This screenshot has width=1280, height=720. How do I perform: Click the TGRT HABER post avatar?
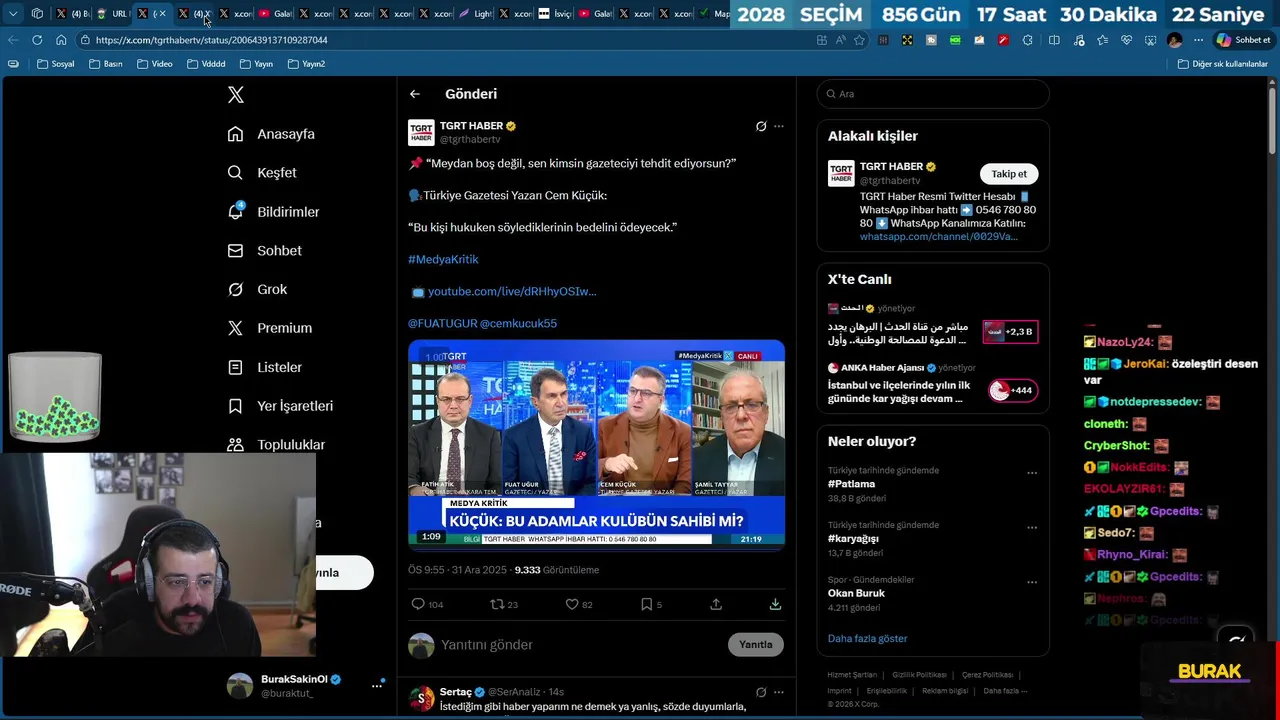[421, 132]
